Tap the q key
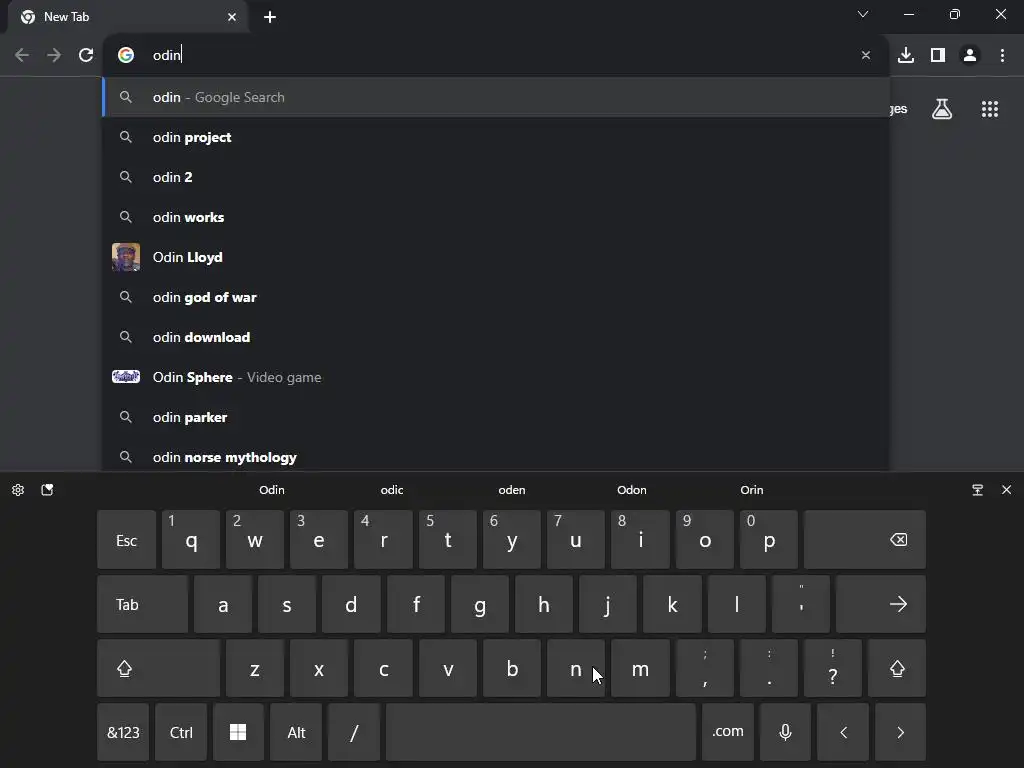The width and height of the screenshot is (1024, 768). click(x=191, y=540)
